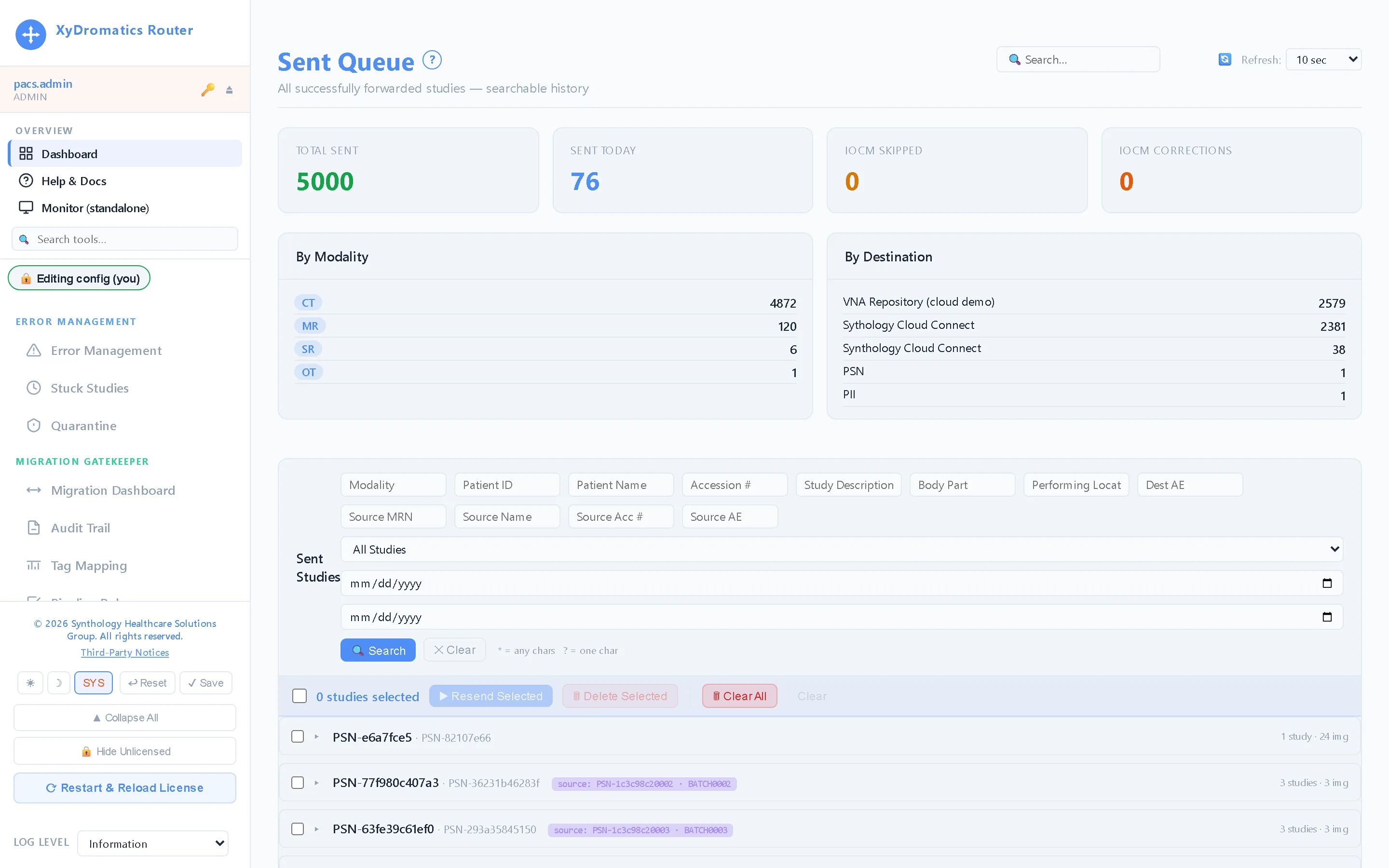Focus the Patient ID filter field

point(507,485)
